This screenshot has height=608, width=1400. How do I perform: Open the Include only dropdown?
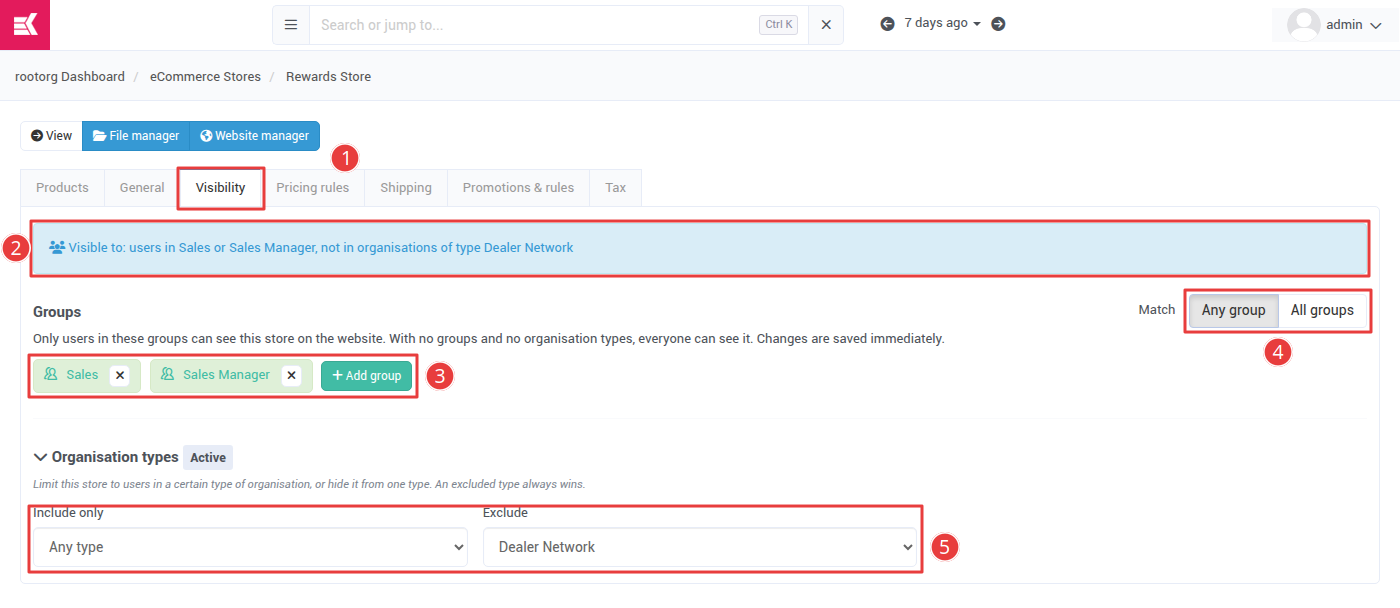[250, 547]
